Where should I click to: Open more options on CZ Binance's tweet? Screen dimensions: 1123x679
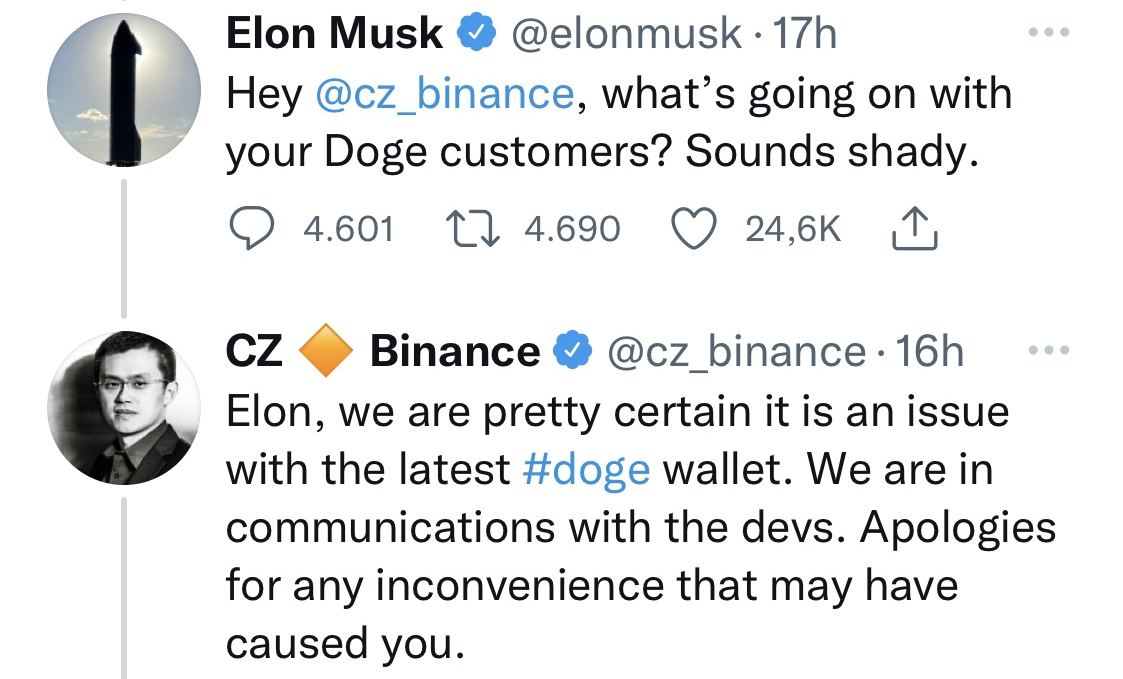(1049, 350)
